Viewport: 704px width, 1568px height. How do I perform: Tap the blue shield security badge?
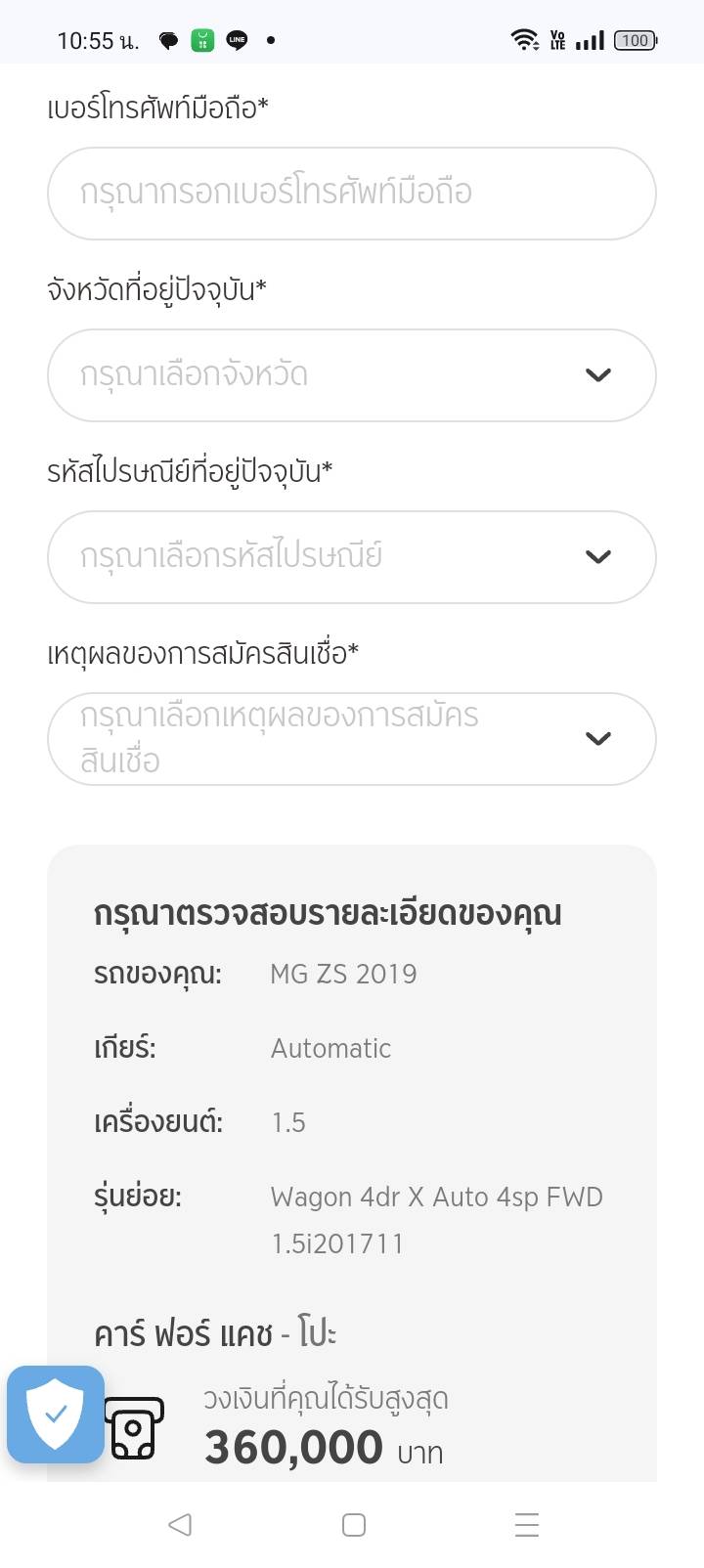[x=56, y=1414]
